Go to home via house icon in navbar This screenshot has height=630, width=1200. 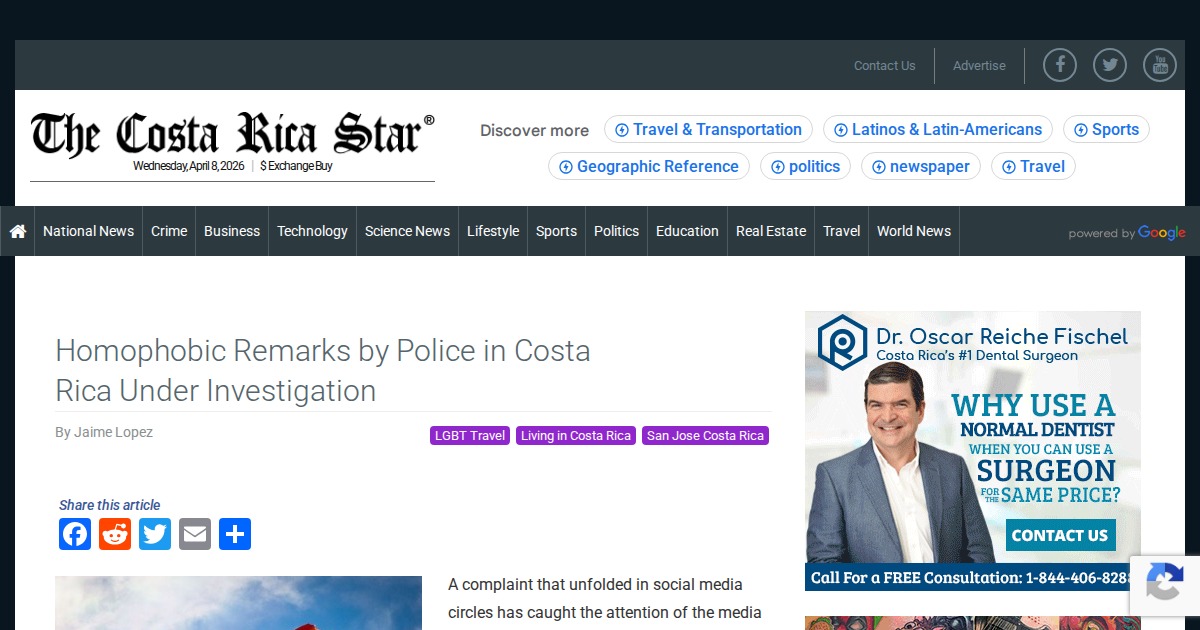point(18,231)
